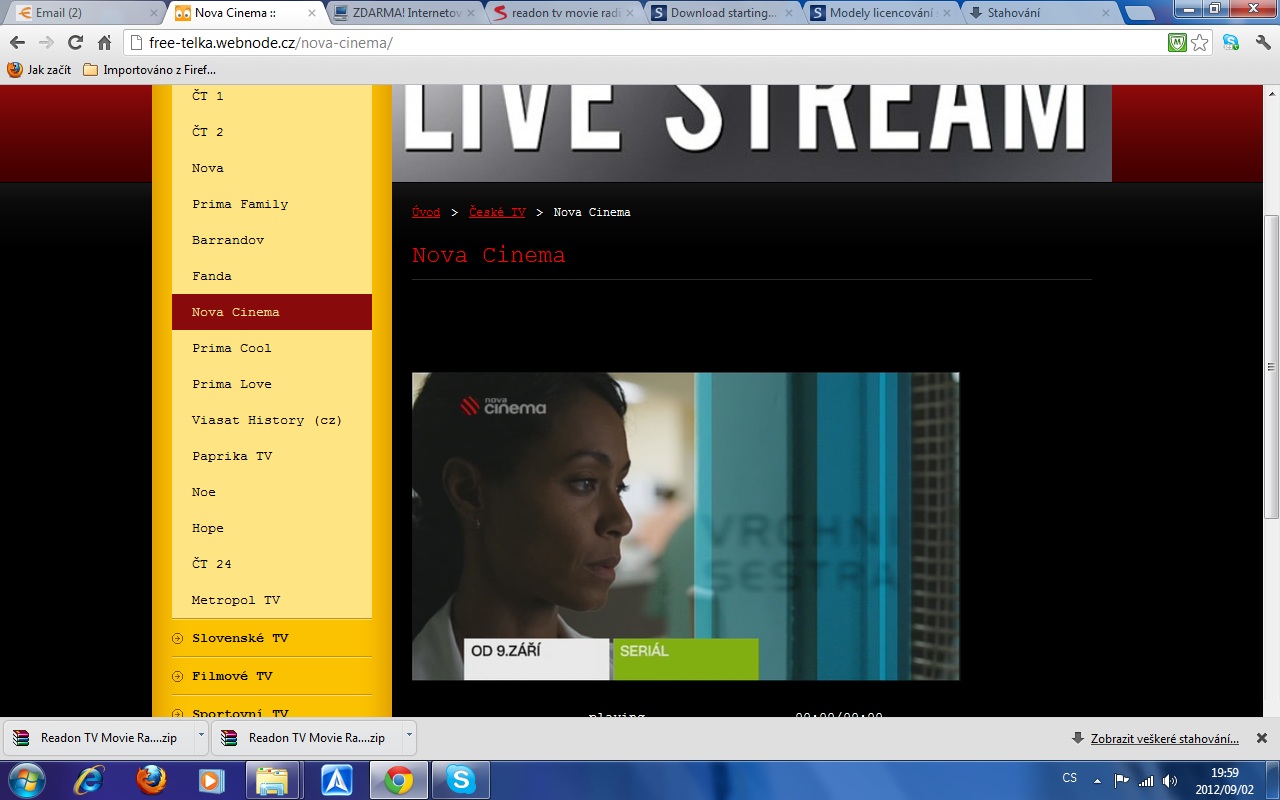Screen dimensions: 1280x800
Task: Follow the Úvod breadcrumb link
Action: point(426,212)
